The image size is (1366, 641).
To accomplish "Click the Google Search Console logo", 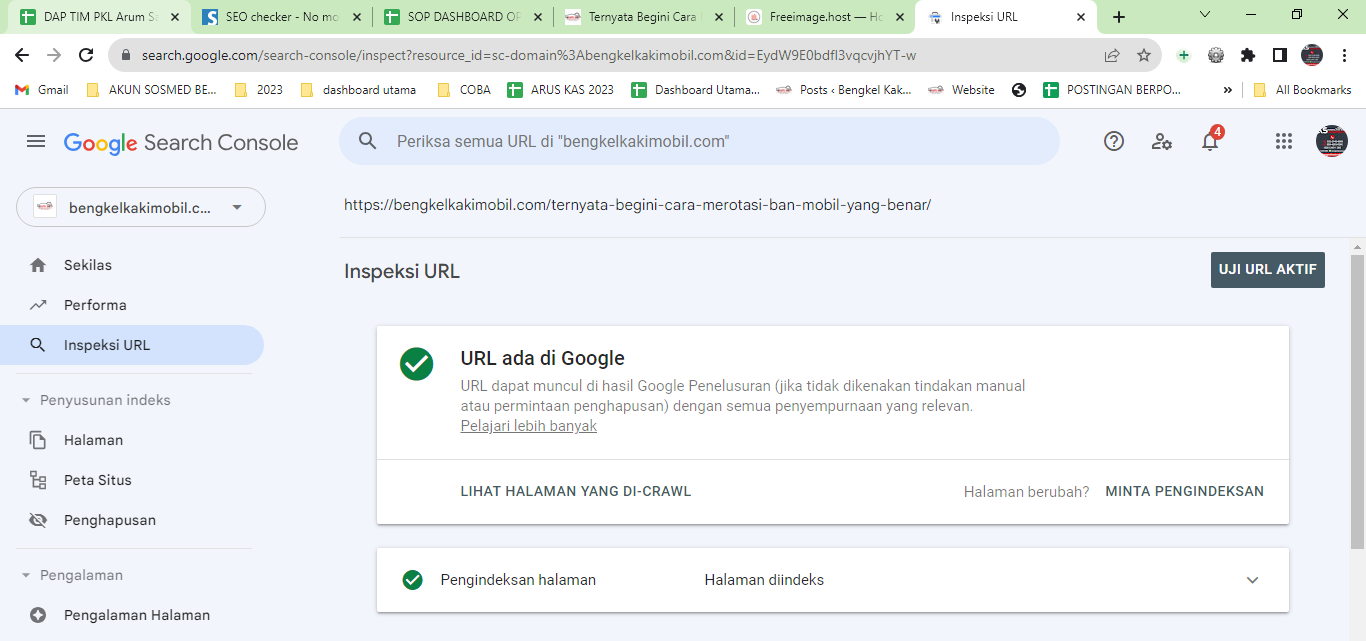I will [181, 143].
